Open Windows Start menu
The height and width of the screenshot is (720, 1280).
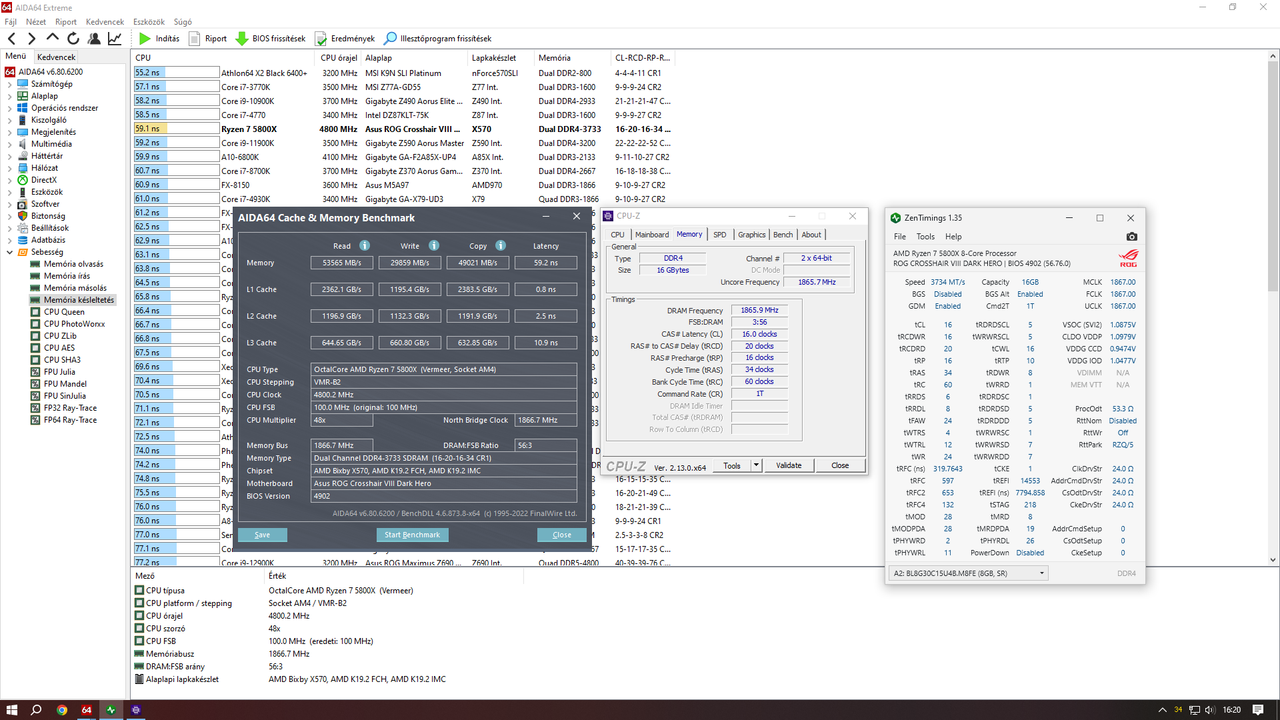coord(11,710)
